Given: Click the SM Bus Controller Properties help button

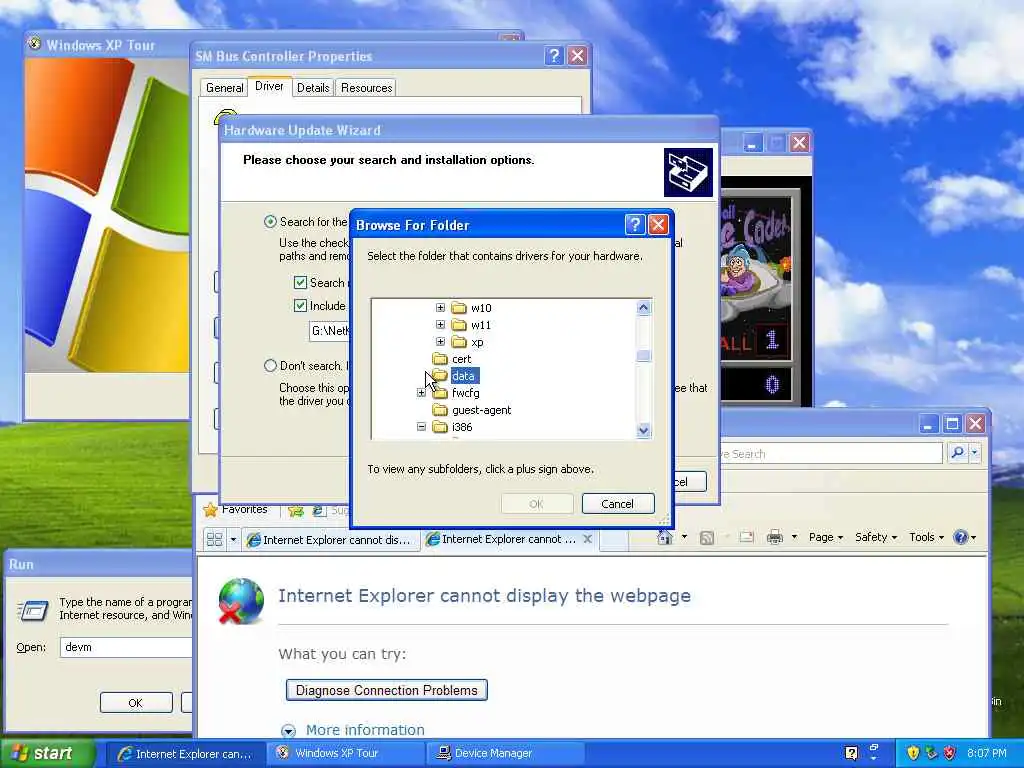Looking at the screenshot, I should tap(553, 56).
